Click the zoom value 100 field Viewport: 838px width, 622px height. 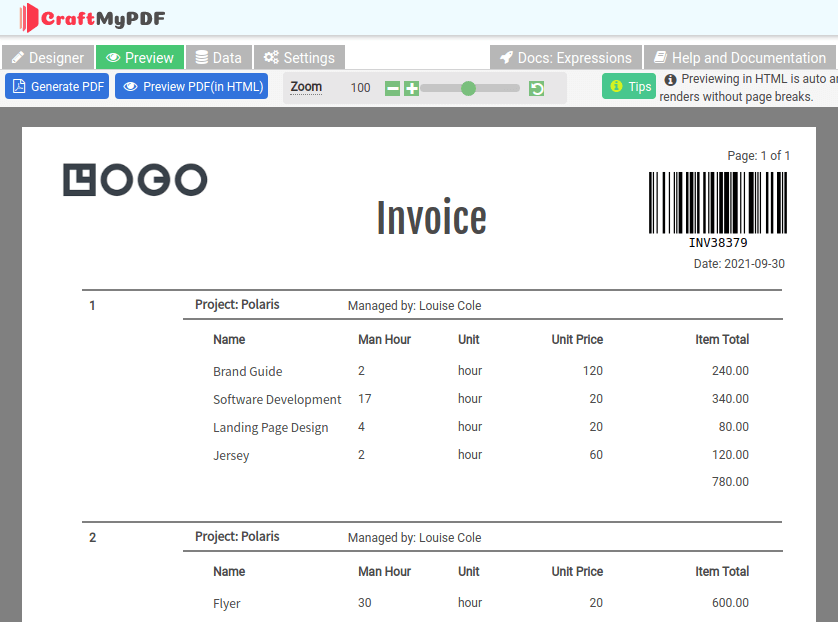pyautogui.click(x=360, y=88)
